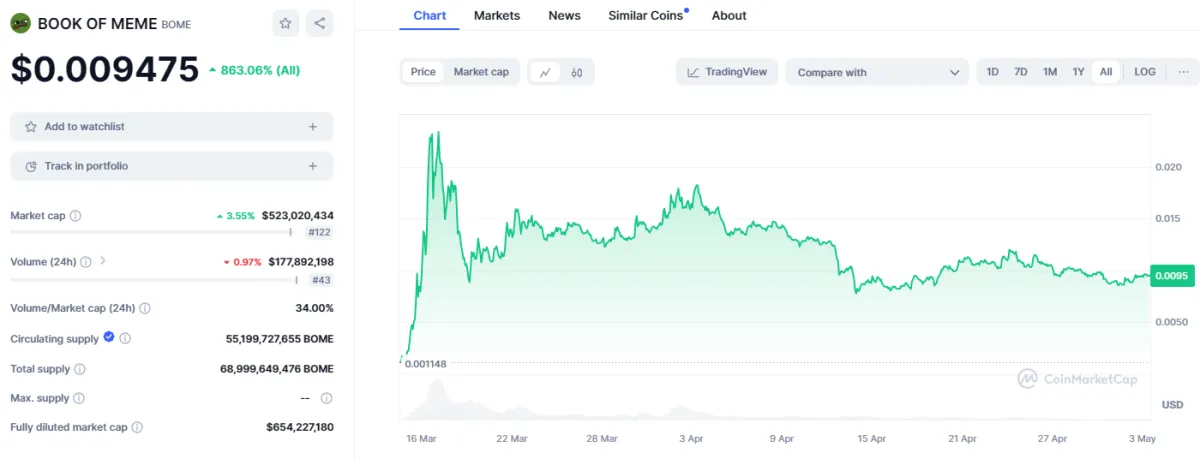Screen dimensions: 1200x459
Task: Enable the LOG scale toggle
Action: 1145,72
